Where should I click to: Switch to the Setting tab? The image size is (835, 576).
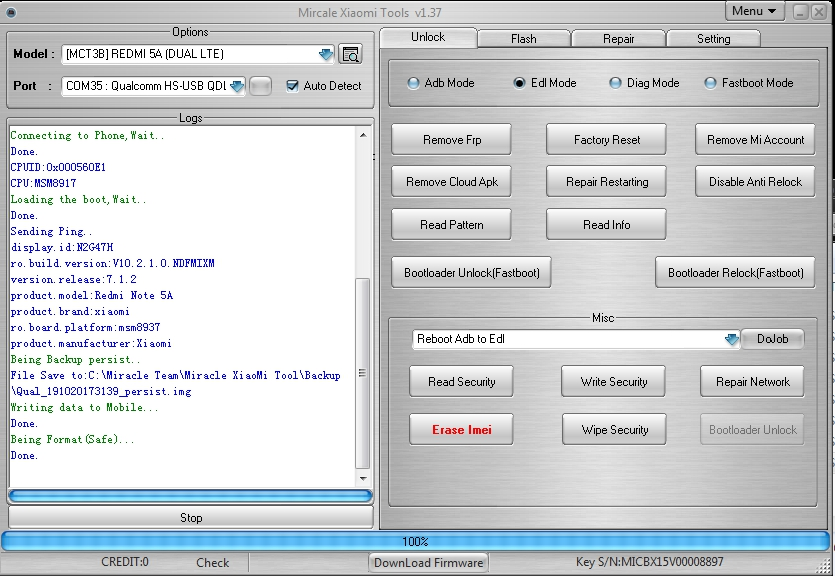(714, 39)
